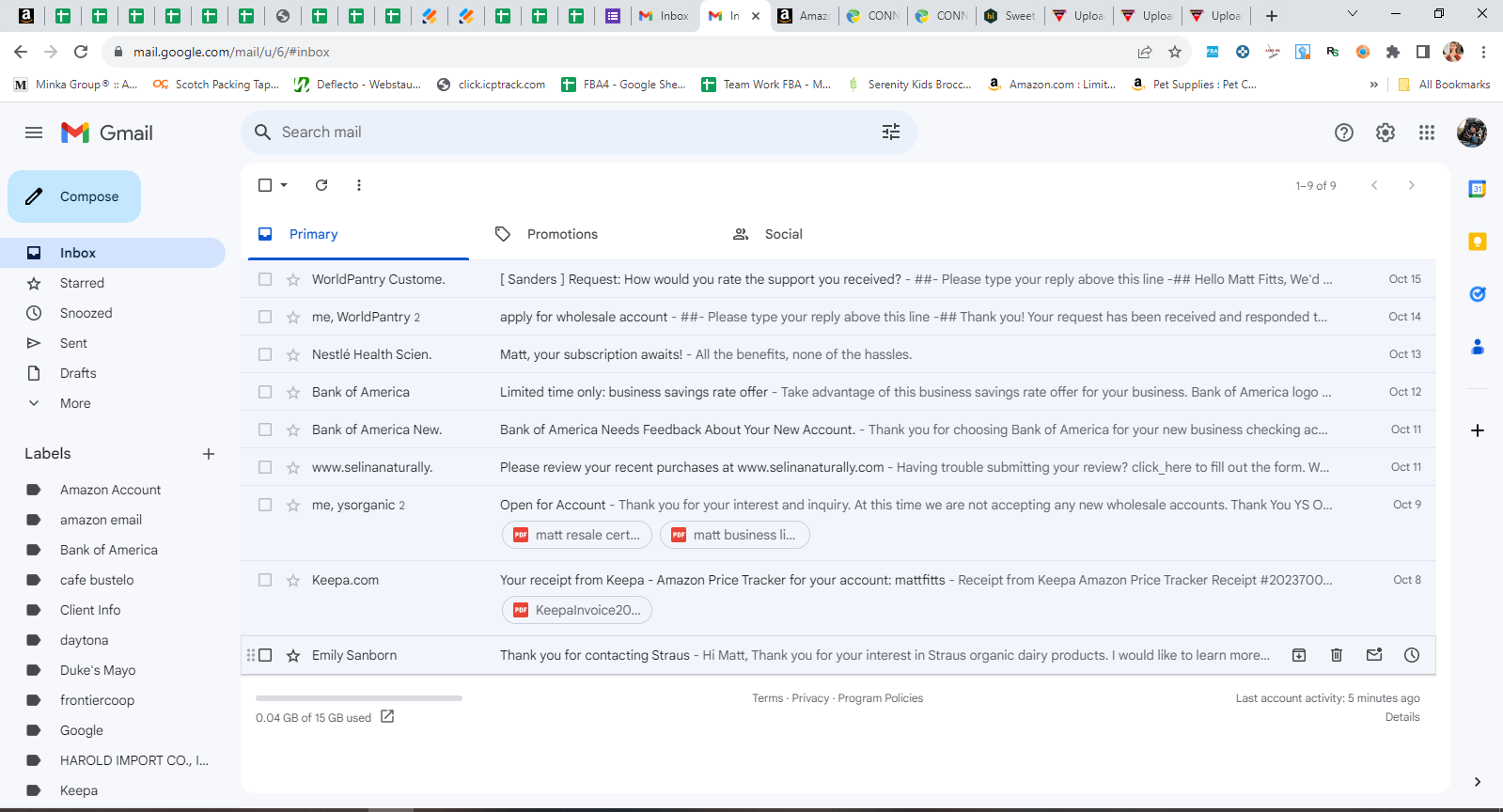This screenshot has height=812, width=1503.
Task: Open a new Chrome tab
Action: click(1272, 16)
